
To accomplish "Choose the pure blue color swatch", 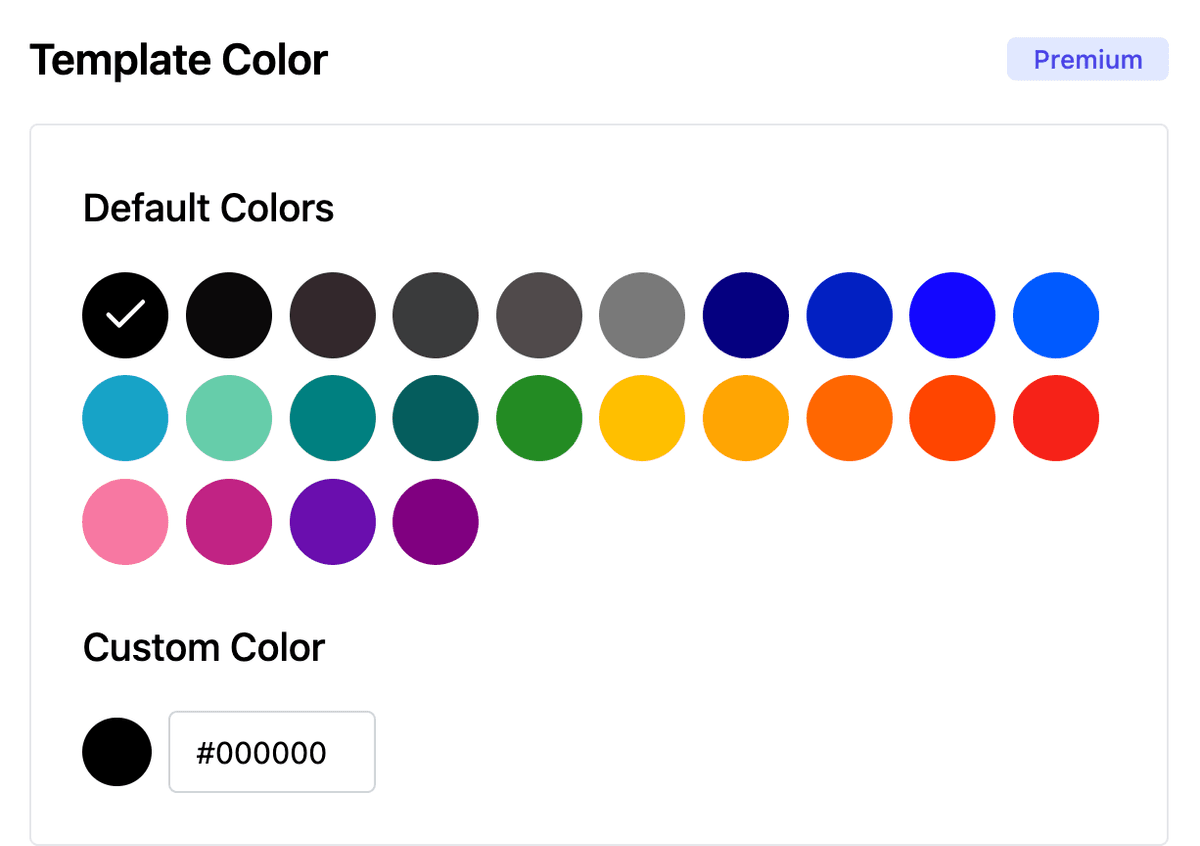I will tap(952, 315).
